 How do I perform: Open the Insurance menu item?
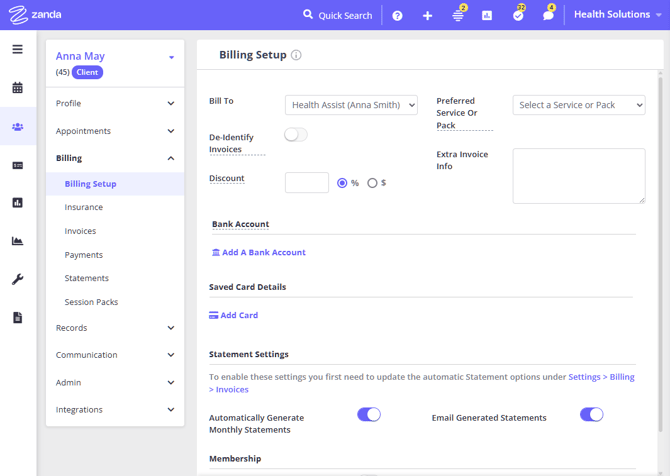point(84,207)
